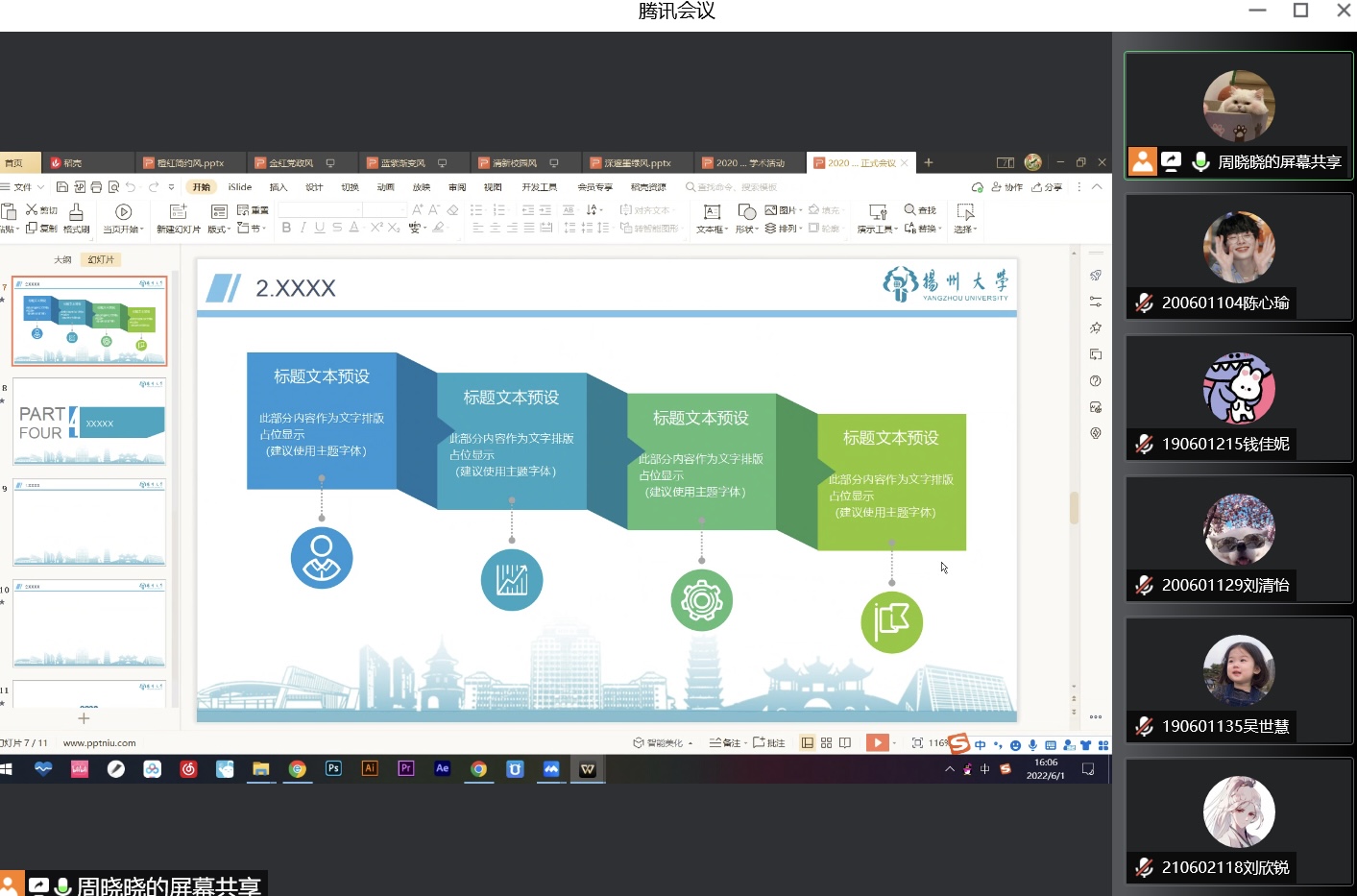Switch to slide sorter grid view
This screenshot has height=896, width=1357.
point(826,742)
